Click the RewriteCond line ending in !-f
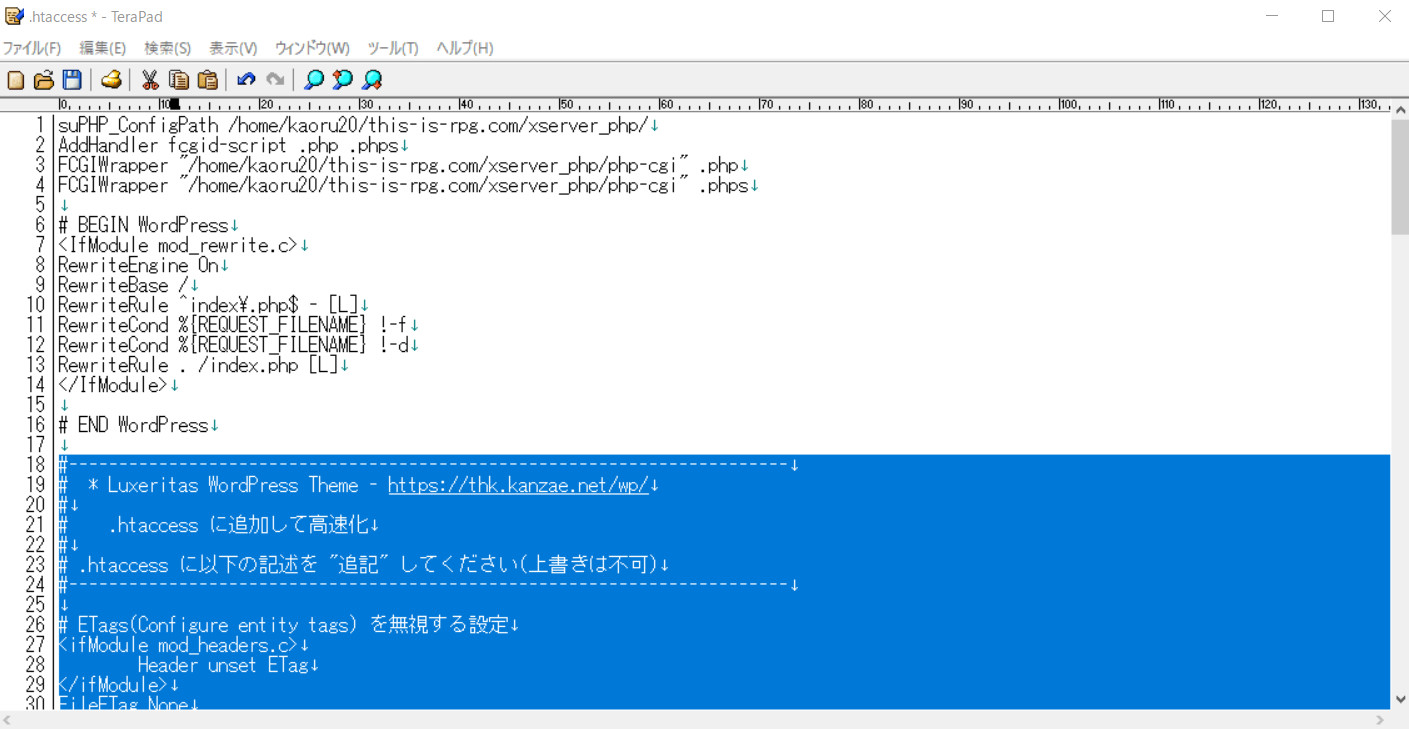The image size is (1409, 729). point(233,325)
